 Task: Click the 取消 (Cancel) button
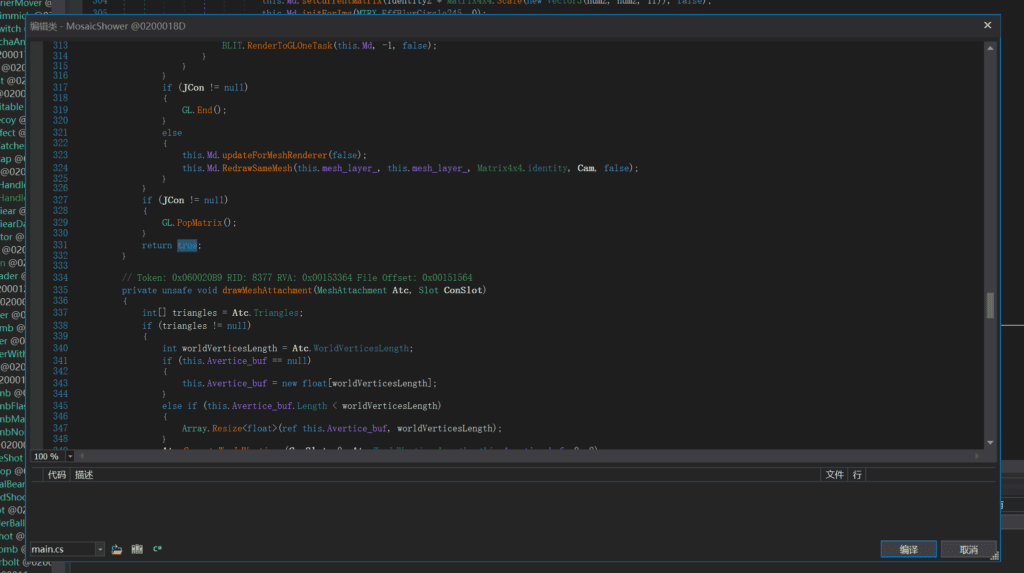click(968, 549)
